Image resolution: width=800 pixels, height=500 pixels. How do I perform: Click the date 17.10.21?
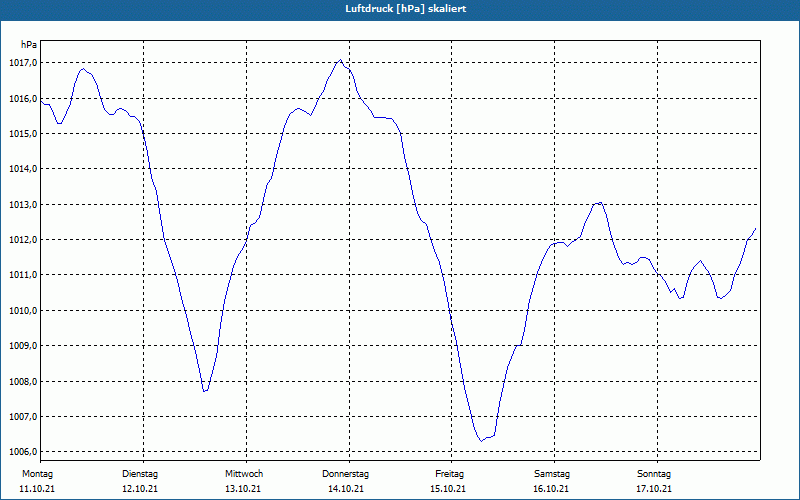point(654,489)
